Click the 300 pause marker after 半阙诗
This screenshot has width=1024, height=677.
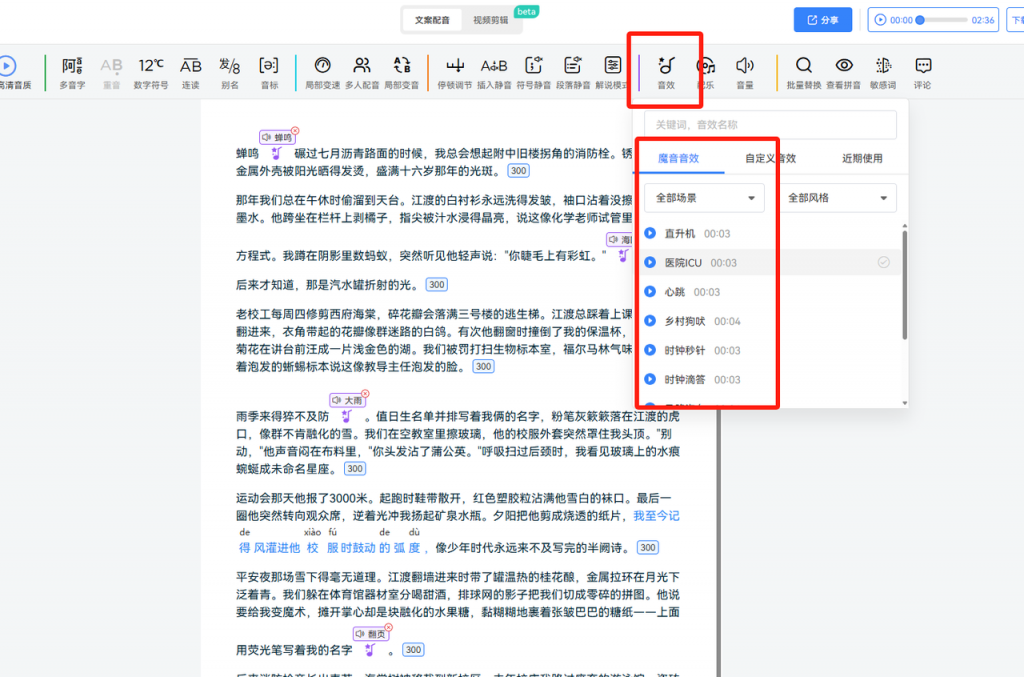click(x=648, y=548)
